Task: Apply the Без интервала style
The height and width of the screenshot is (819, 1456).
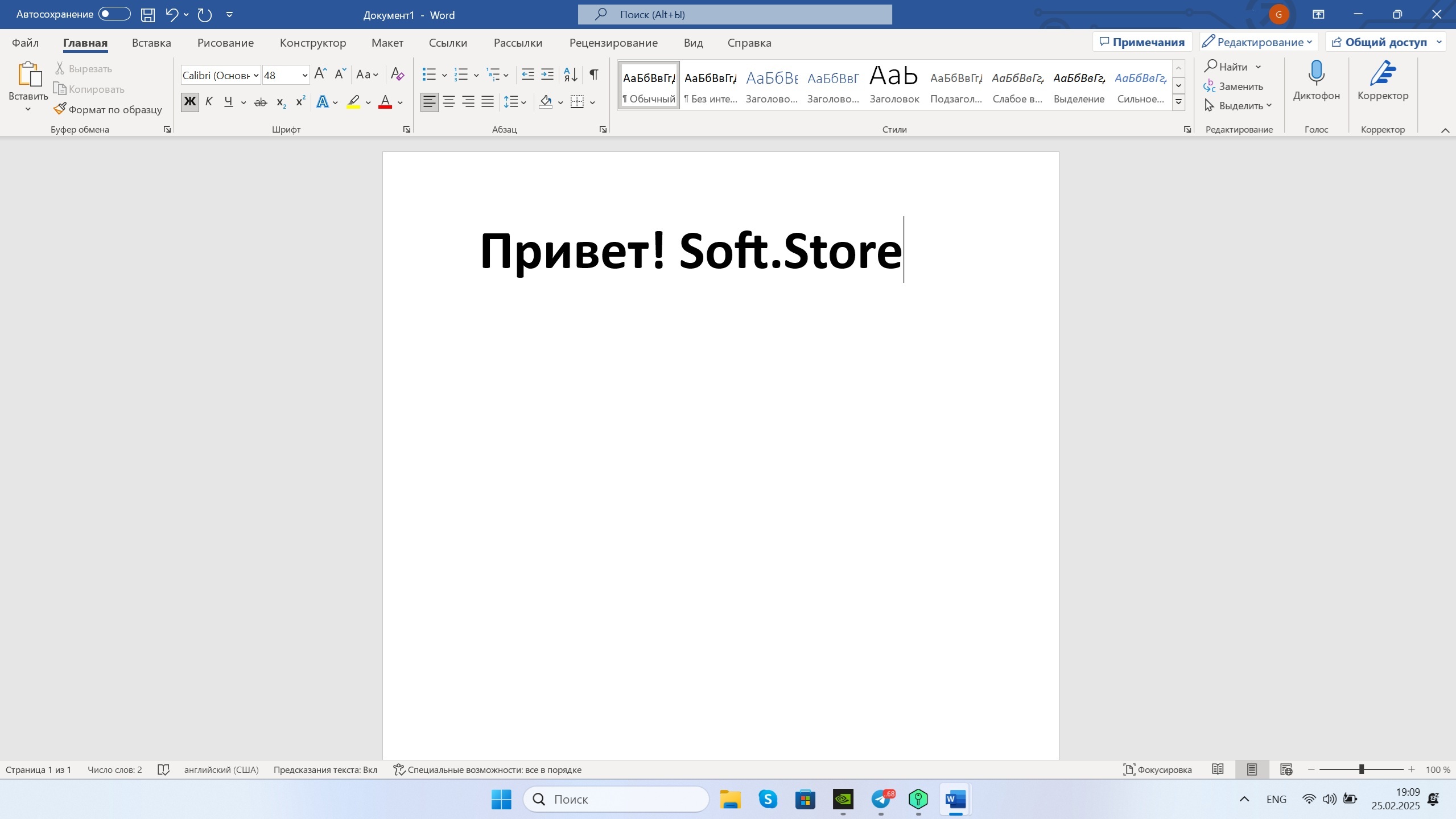Action: click(x=710, y=85)
